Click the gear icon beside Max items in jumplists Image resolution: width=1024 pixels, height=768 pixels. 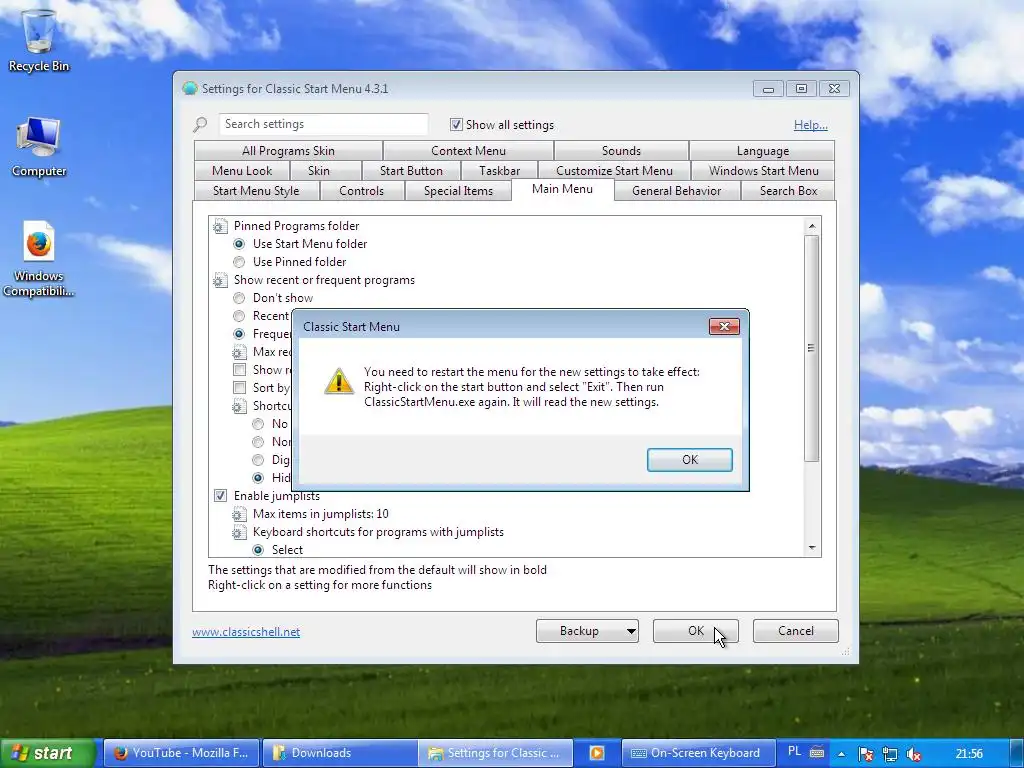239,514
